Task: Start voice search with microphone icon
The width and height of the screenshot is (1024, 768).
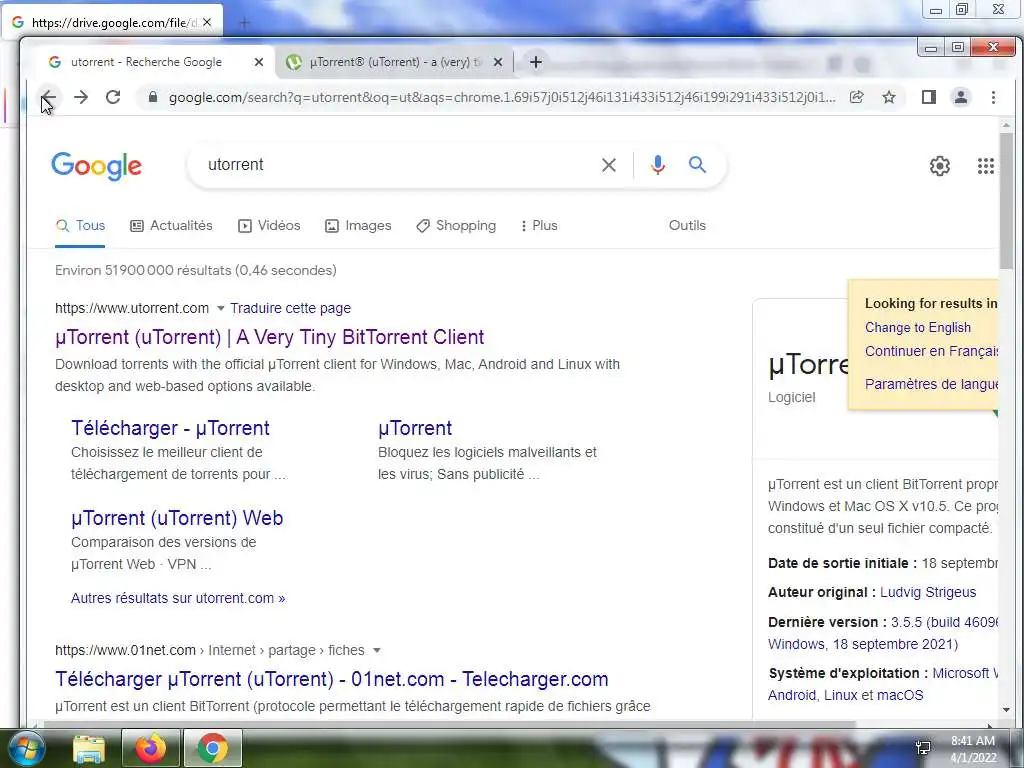Action: click(x=658, y=165)
